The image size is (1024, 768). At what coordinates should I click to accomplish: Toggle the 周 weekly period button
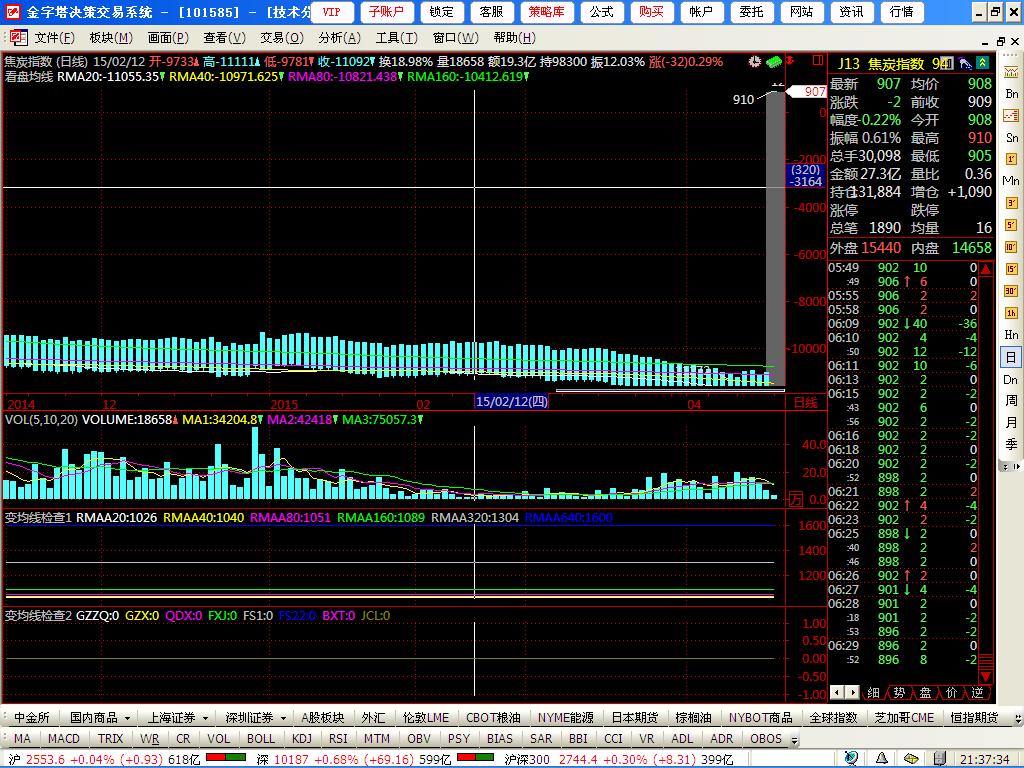click(1012, 401)
